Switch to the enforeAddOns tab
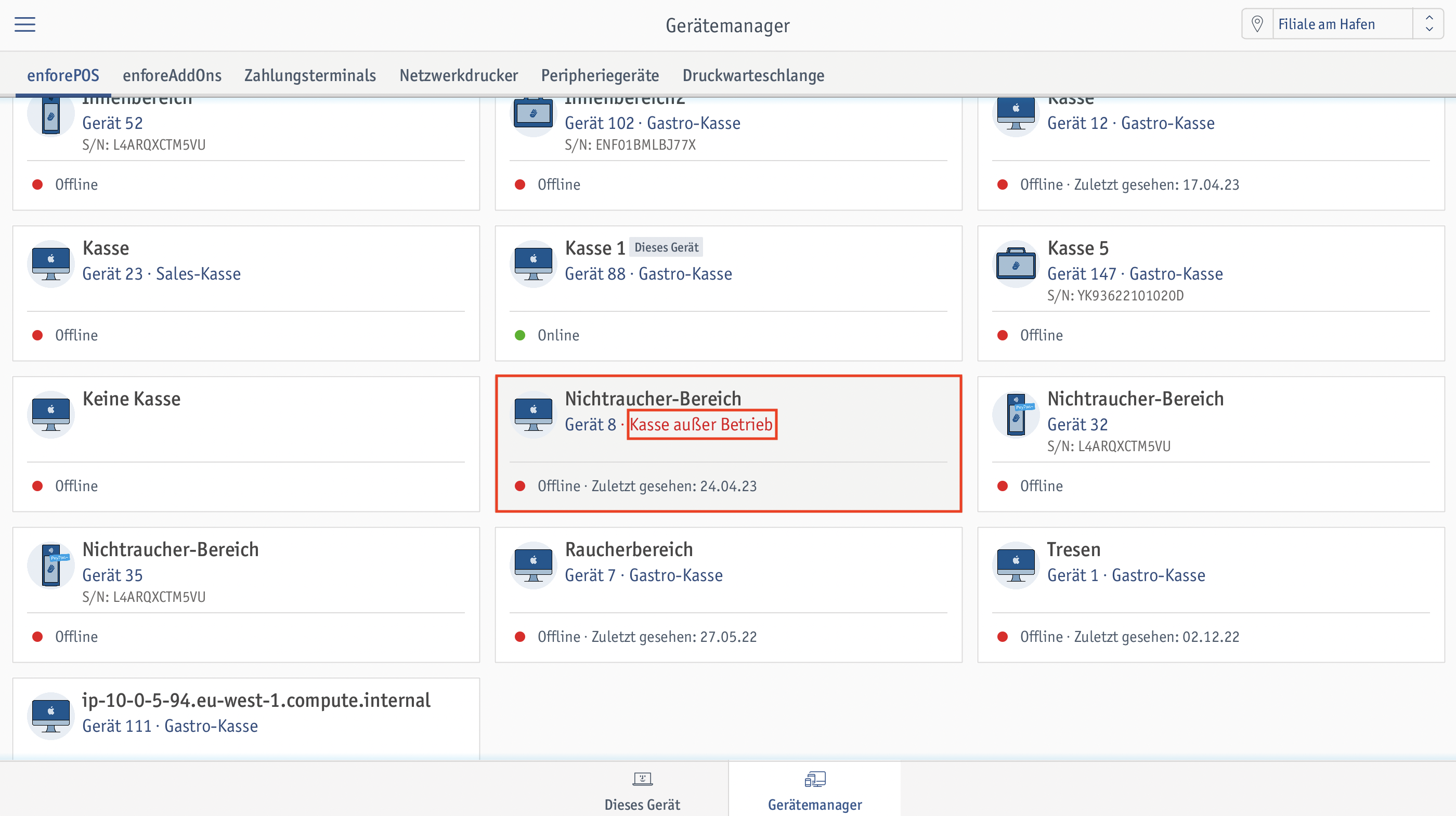Viewport: 1456px width, 816px height. click(172, 75)
